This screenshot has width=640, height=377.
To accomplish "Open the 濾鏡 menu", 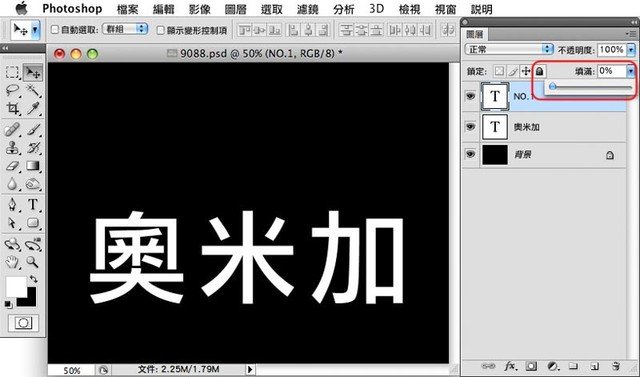I will point(307,9).
